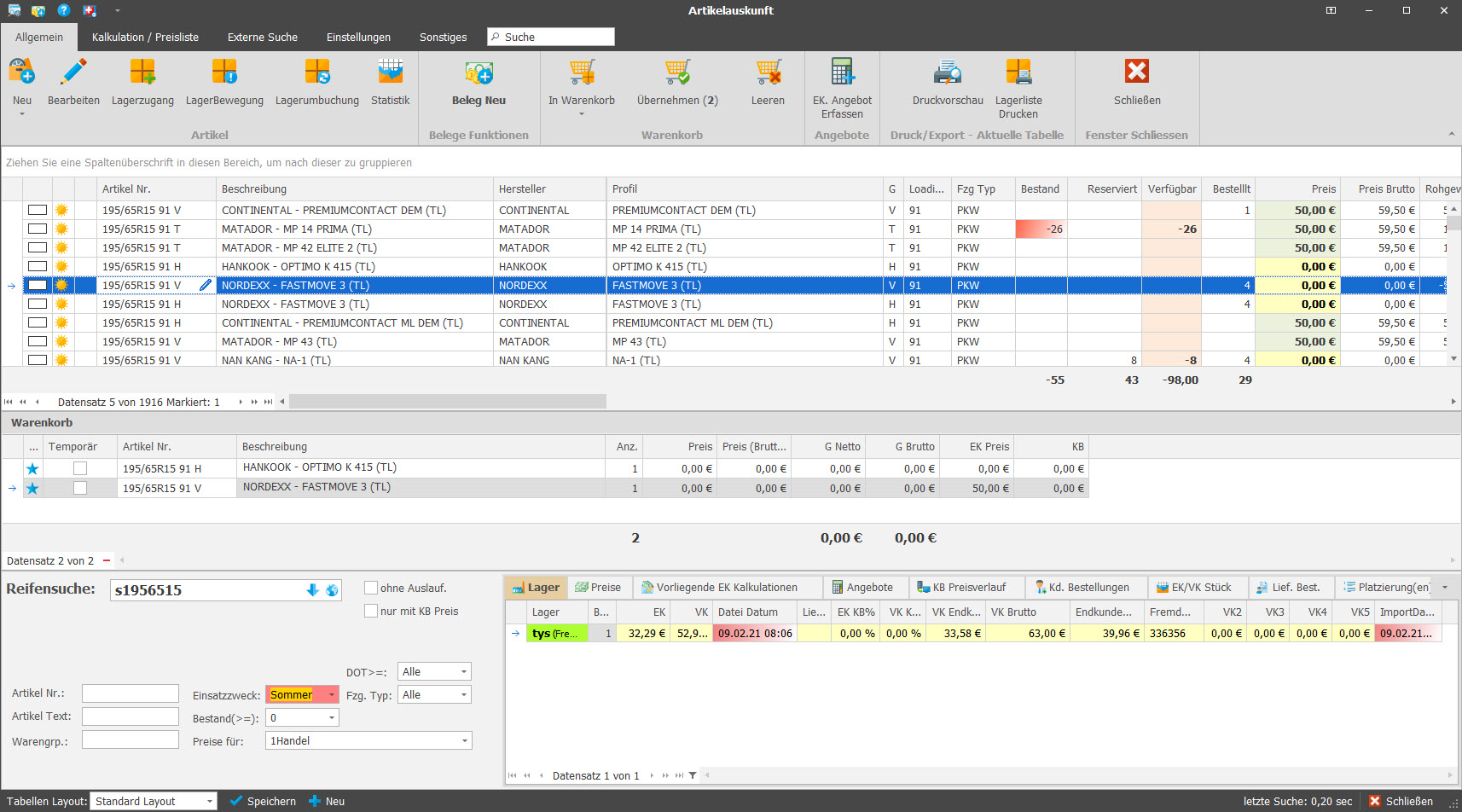Open Einstellungen ribbon tab
Viewport: 1462px width, 812px height.
(358, 37)
